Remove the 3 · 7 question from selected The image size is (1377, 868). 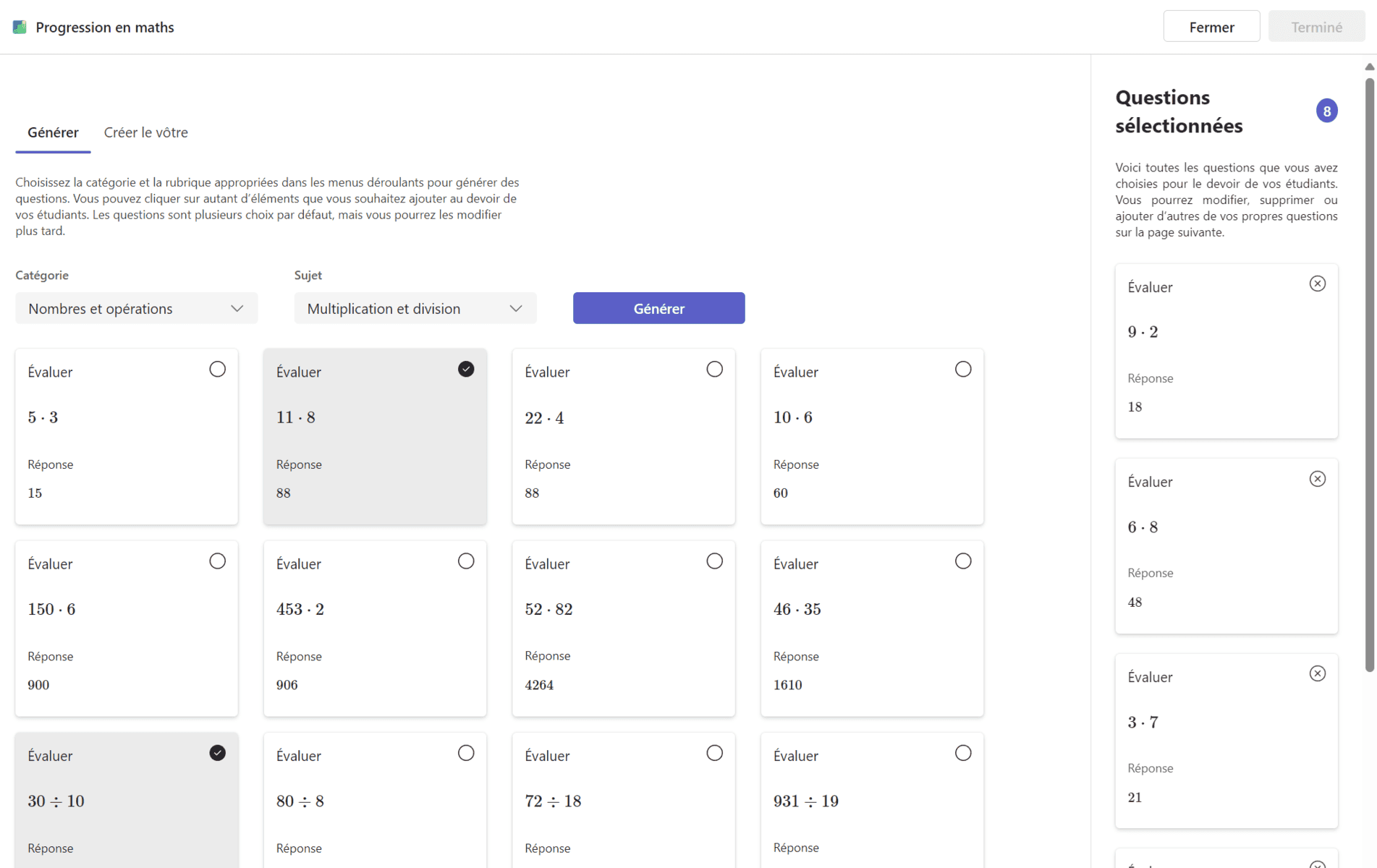1317,673
